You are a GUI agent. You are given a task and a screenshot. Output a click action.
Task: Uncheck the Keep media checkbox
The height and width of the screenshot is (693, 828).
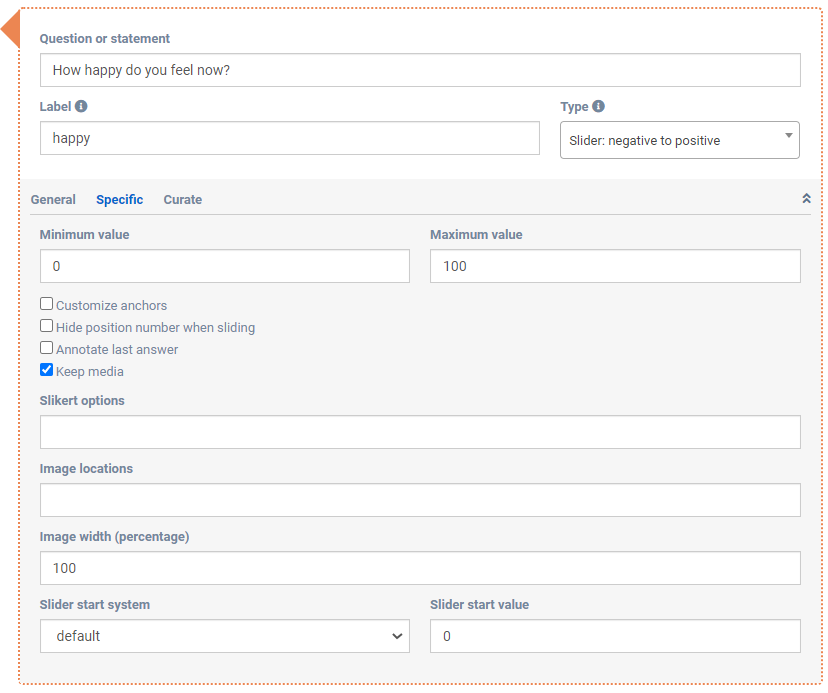(x=47, y=370)
